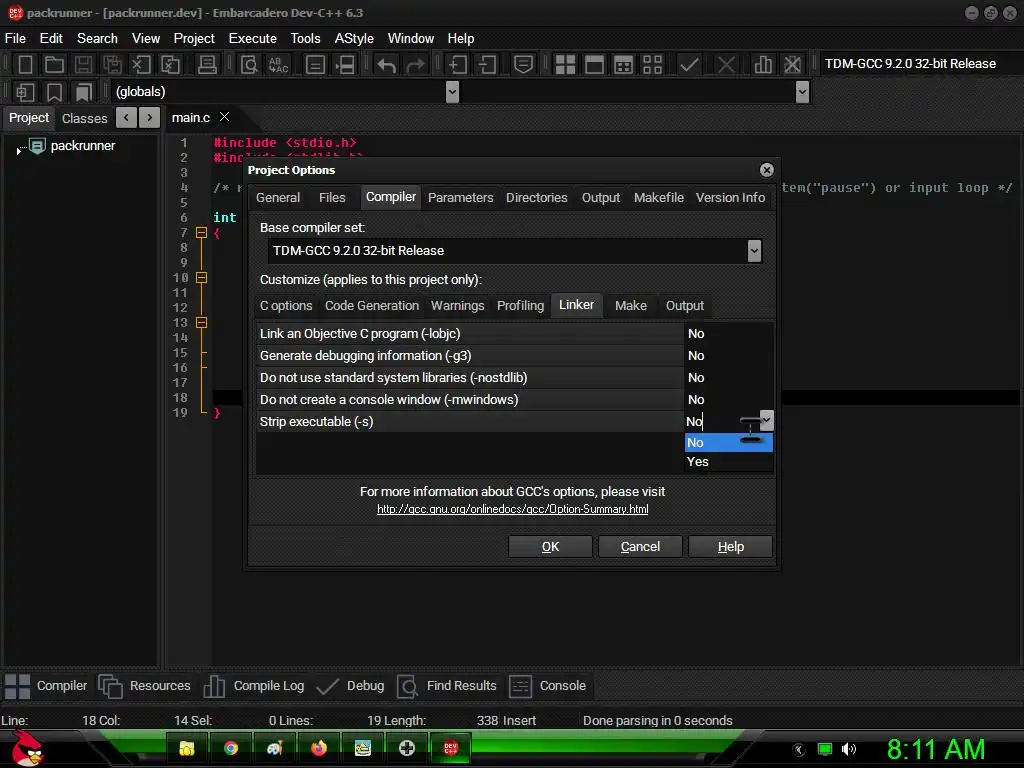Click the Profile bar-chart toolbar icon

pyautogui.click(x=763, y=64)
